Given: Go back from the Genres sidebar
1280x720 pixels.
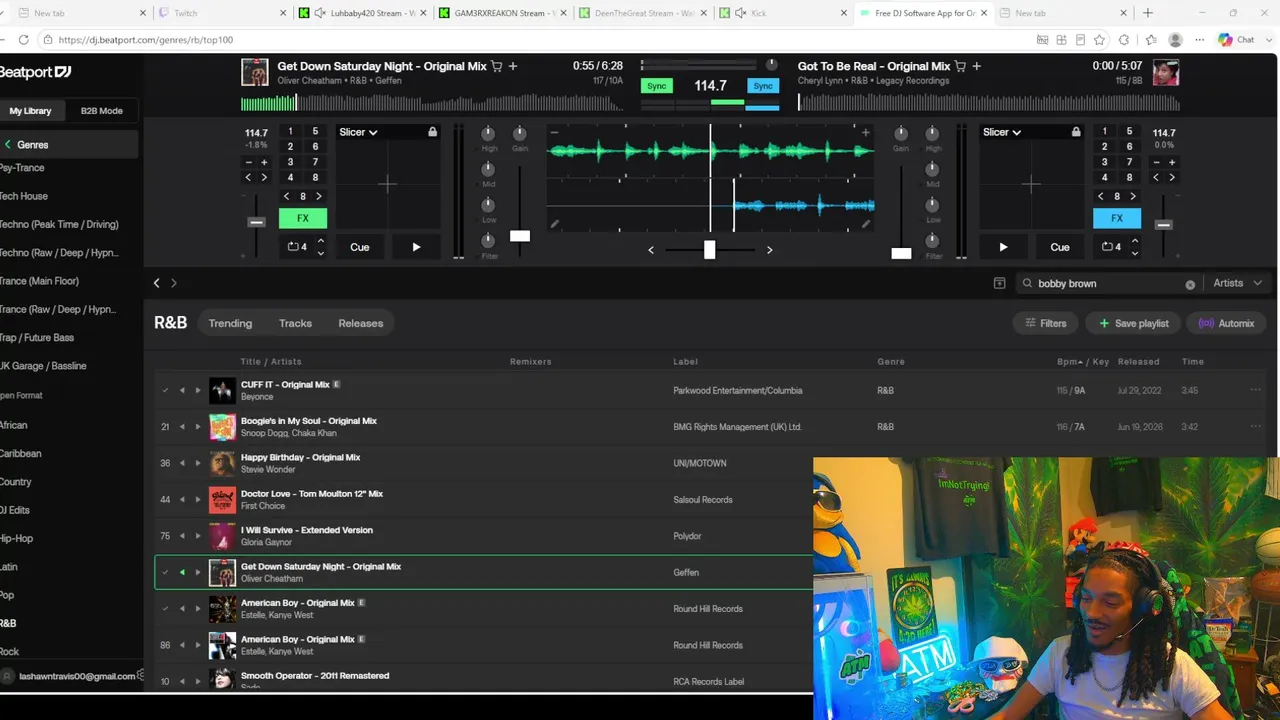Looking at the screenshot, I should coord(8,145).
